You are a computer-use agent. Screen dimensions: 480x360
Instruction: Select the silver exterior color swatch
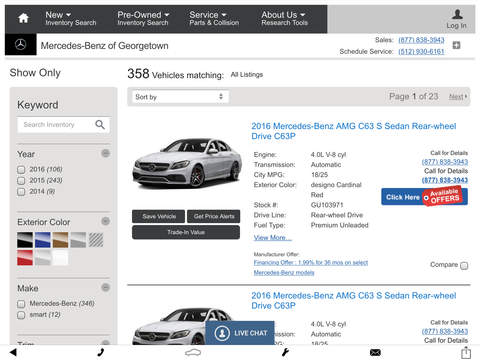pyautogui.click(x=43, y=258)
